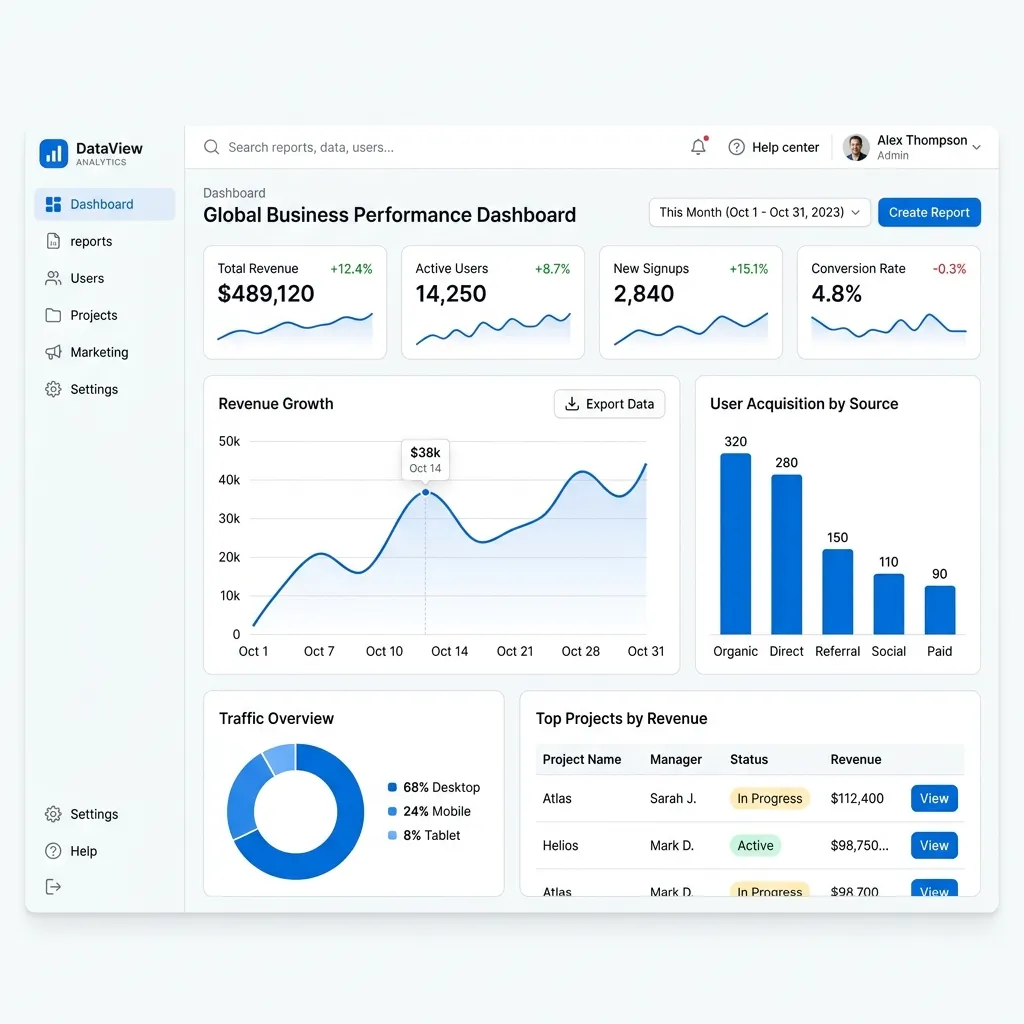This screenshot has width=1024, height=1024.
Task: Click the download icon in Export Data
Action: tap(572, 404)
